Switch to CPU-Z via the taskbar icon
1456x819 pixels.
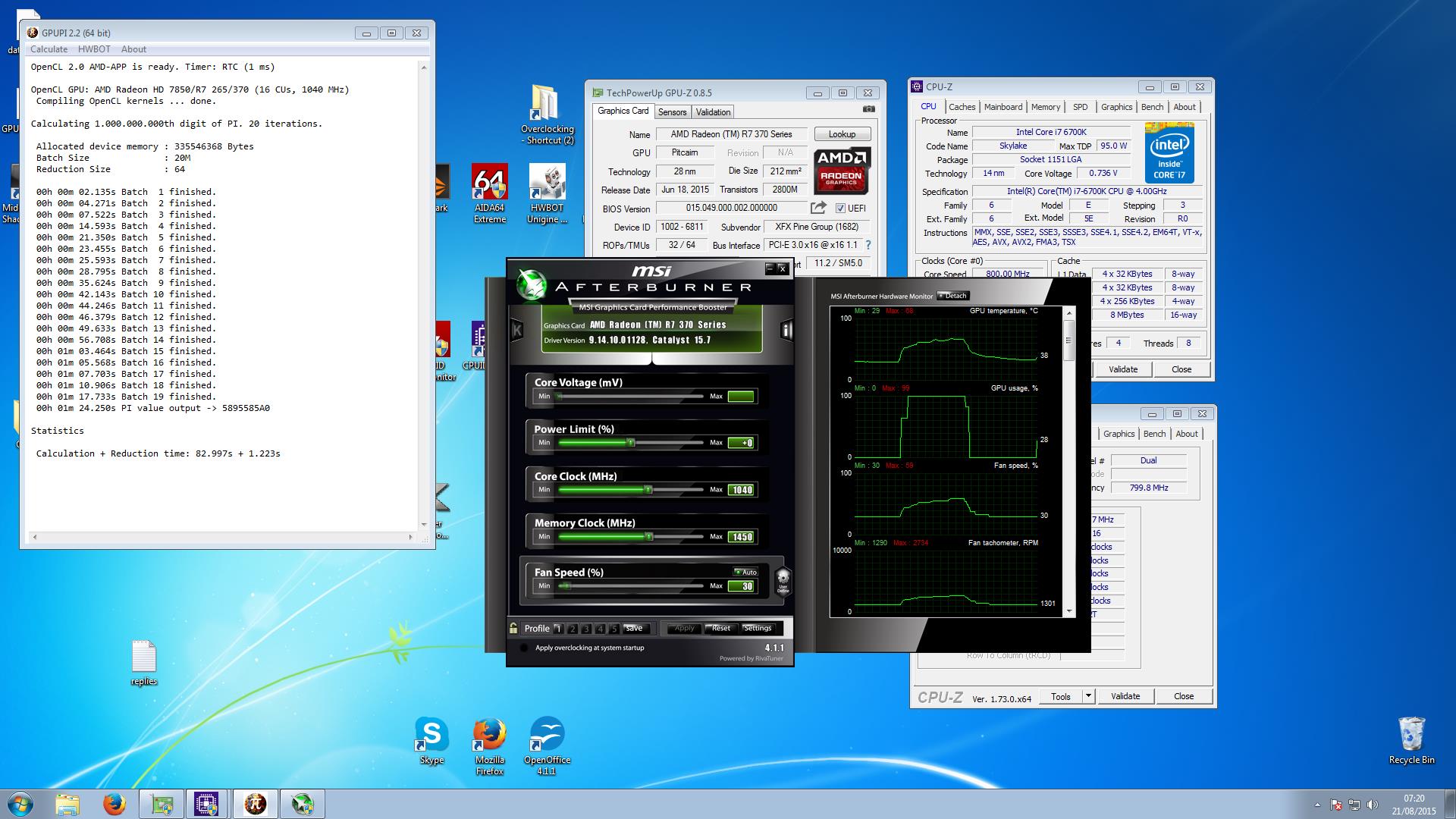(x=206, y=804)
